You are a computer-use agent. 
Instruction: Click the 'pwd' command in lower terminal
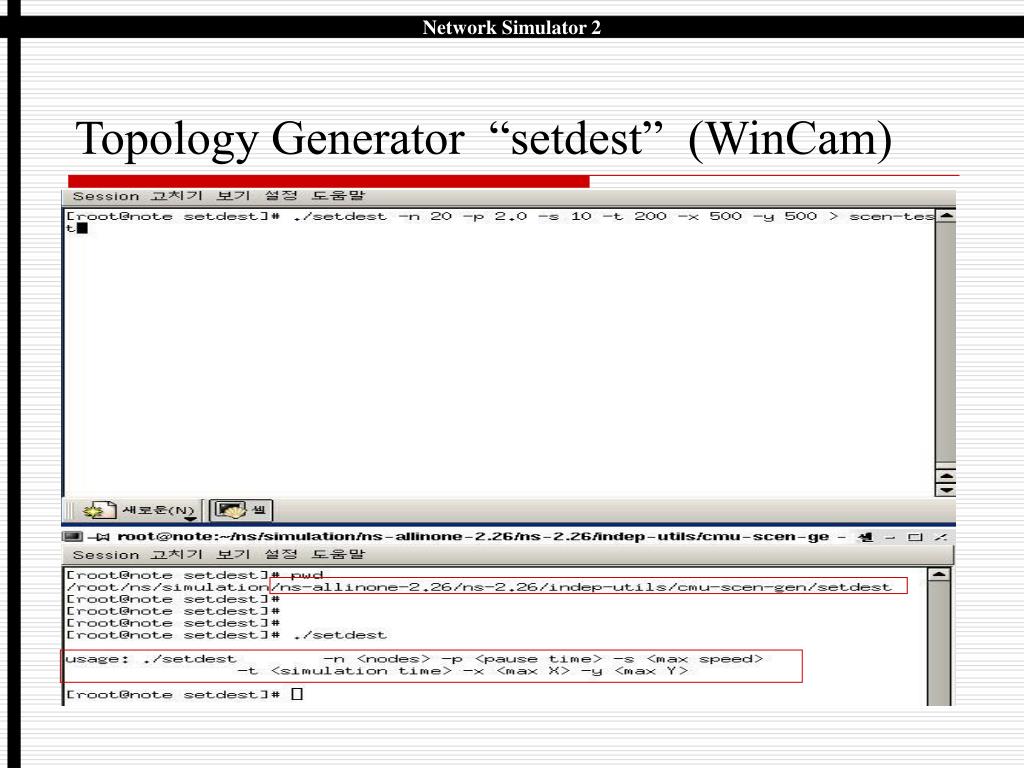click(307, 575)
